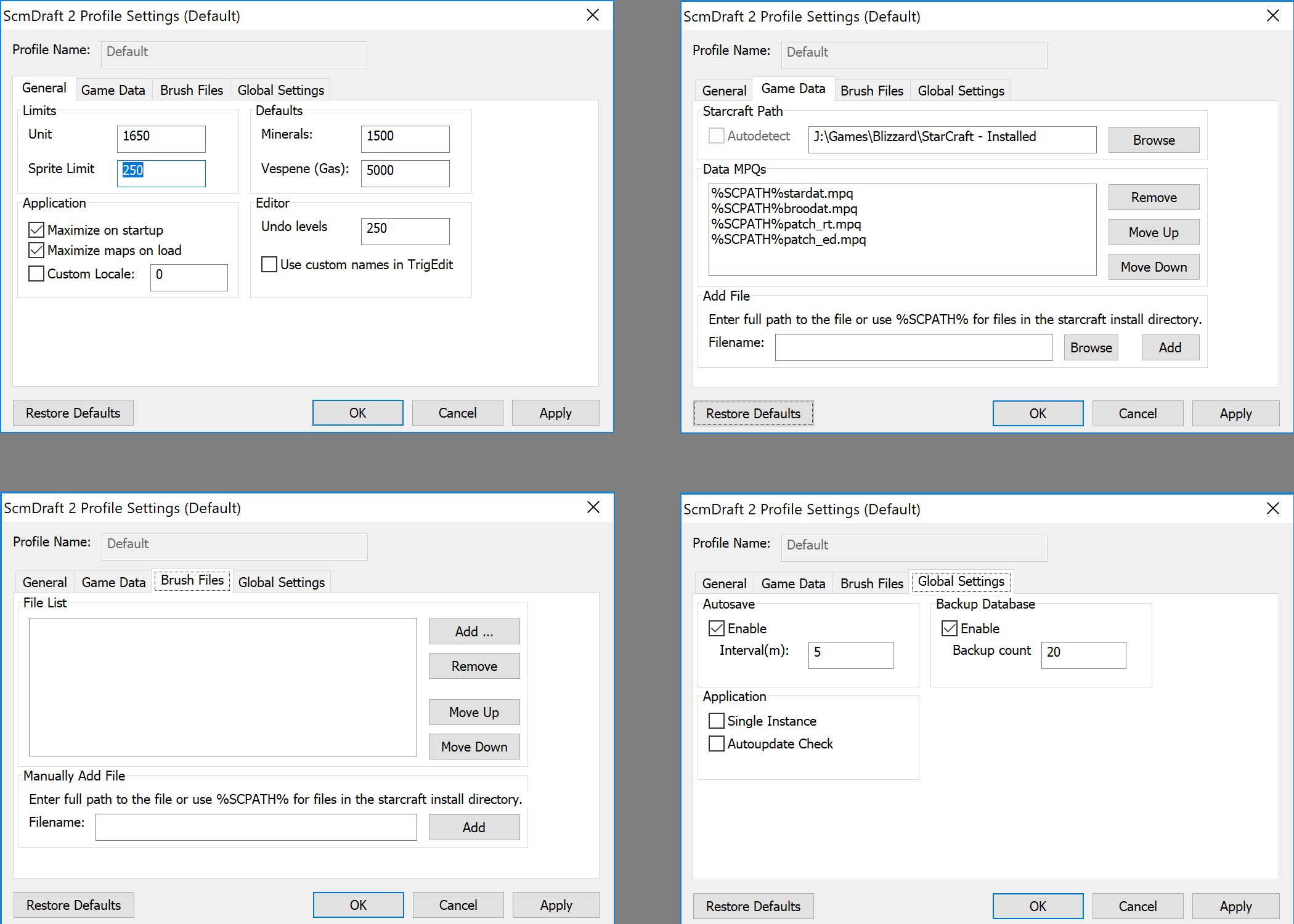
Task: Click the Sprite Limit input field
Action: pos(161,173)
